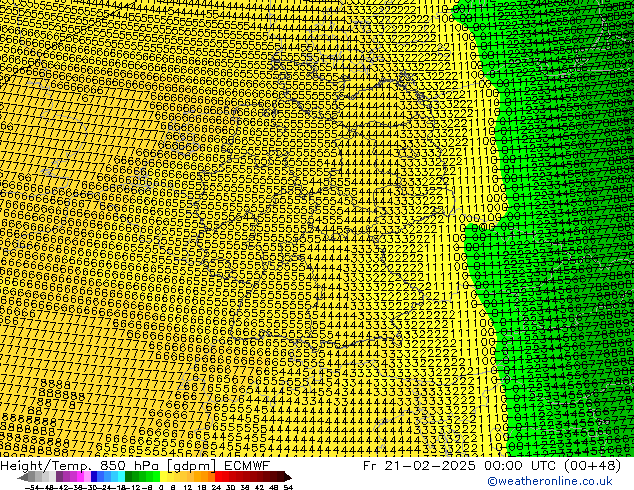Click the cyan swatch in the temperature legend
The height and width of the screenshot is (490, 634).
pos(121,476)
